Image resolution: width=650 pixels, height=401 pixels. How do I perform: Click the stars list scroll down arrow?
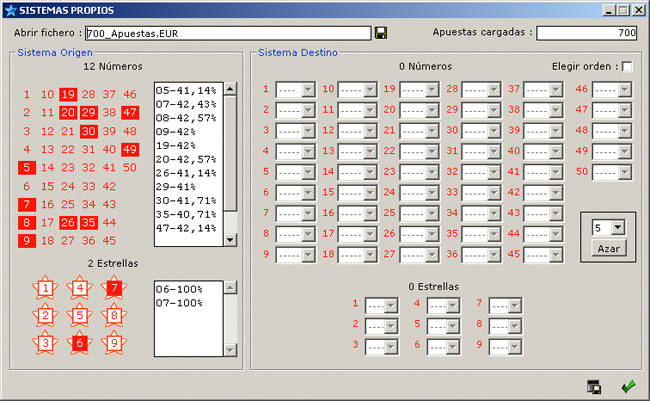[230, 350]
